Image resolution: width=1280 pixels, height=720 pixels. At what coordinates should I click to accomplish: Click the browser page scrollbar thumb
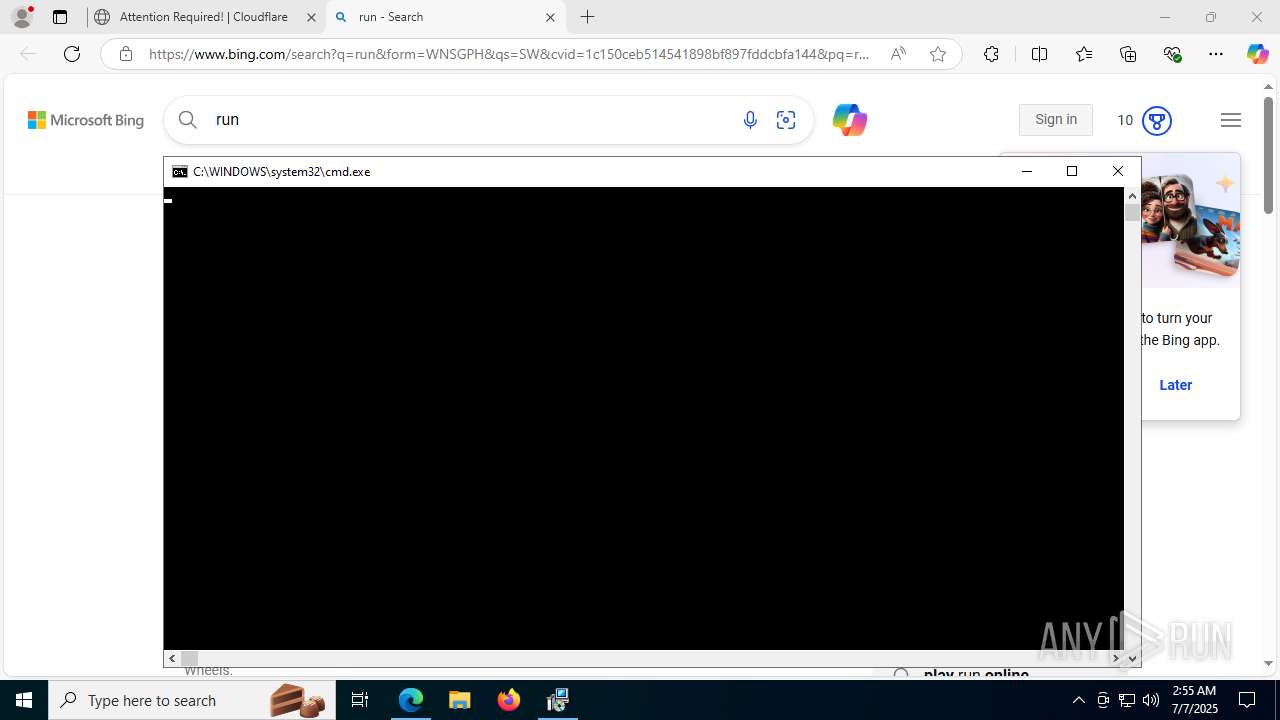(x=1269, y=155)
